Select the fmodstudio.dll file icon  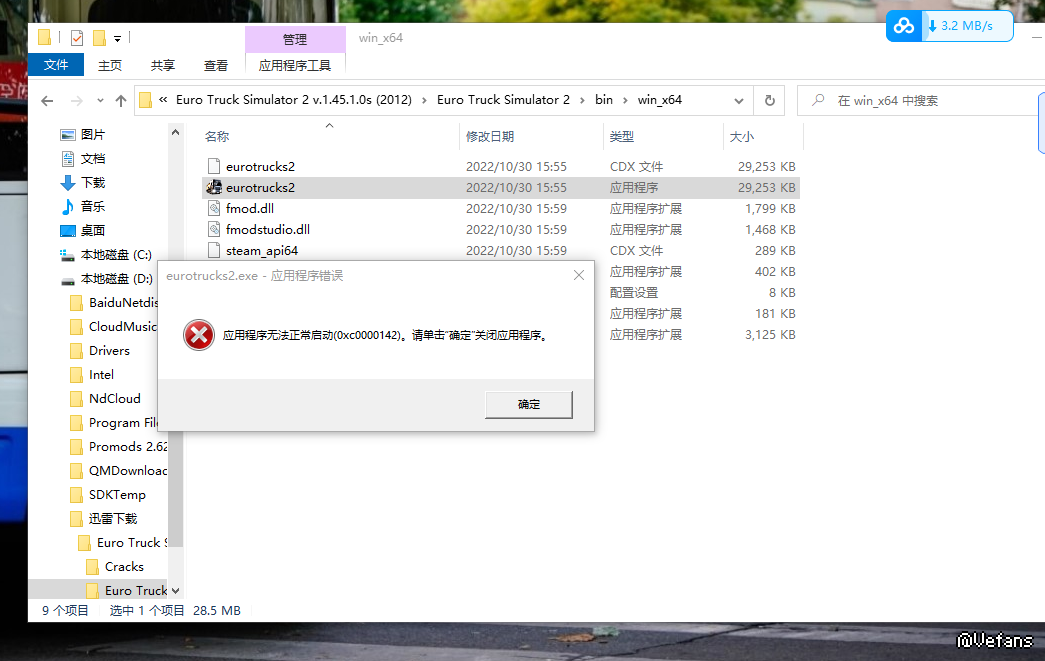coord(214,229)
